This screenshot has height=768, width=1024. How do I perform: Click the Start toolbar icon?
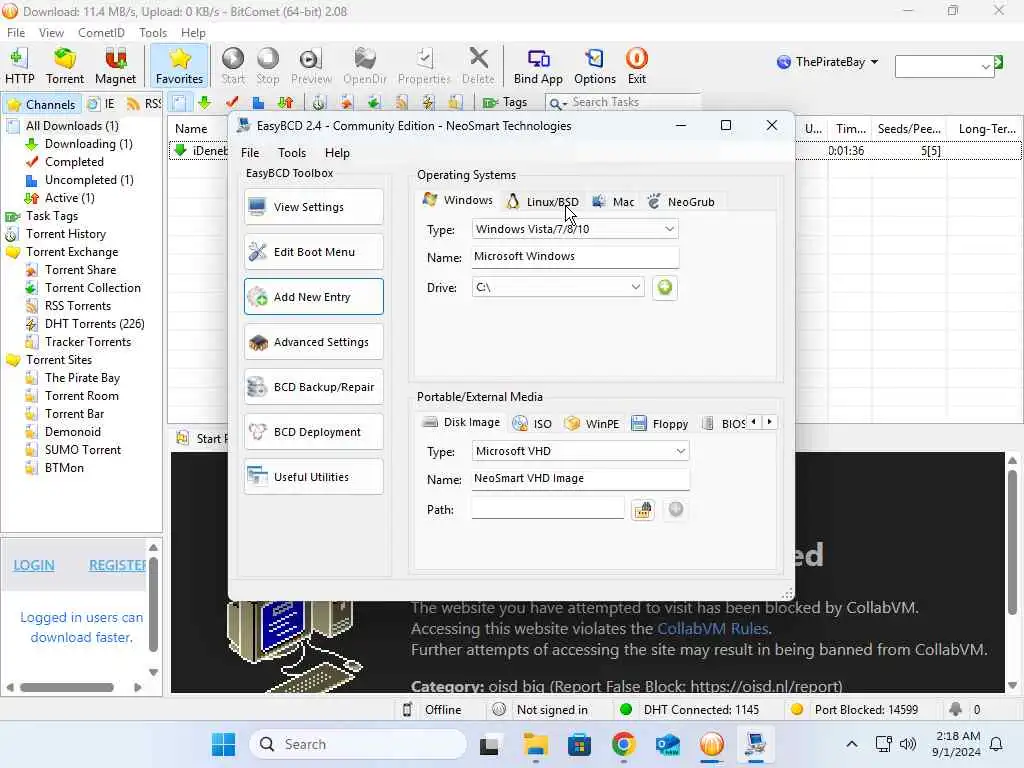click(232, 66)
